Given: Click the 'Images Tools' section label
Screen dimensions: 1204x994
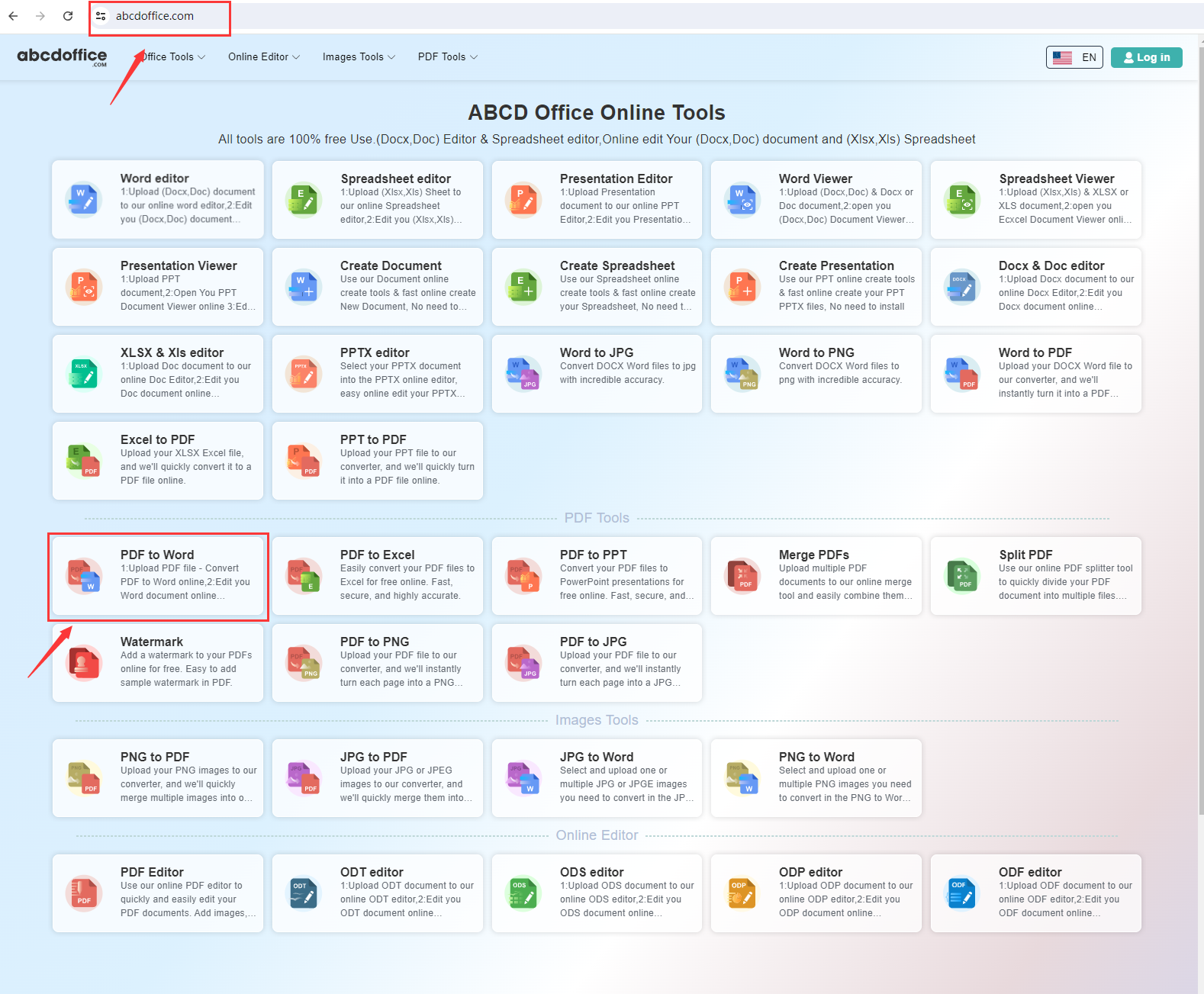Looking at the screenshot, I should coord(597,720).
